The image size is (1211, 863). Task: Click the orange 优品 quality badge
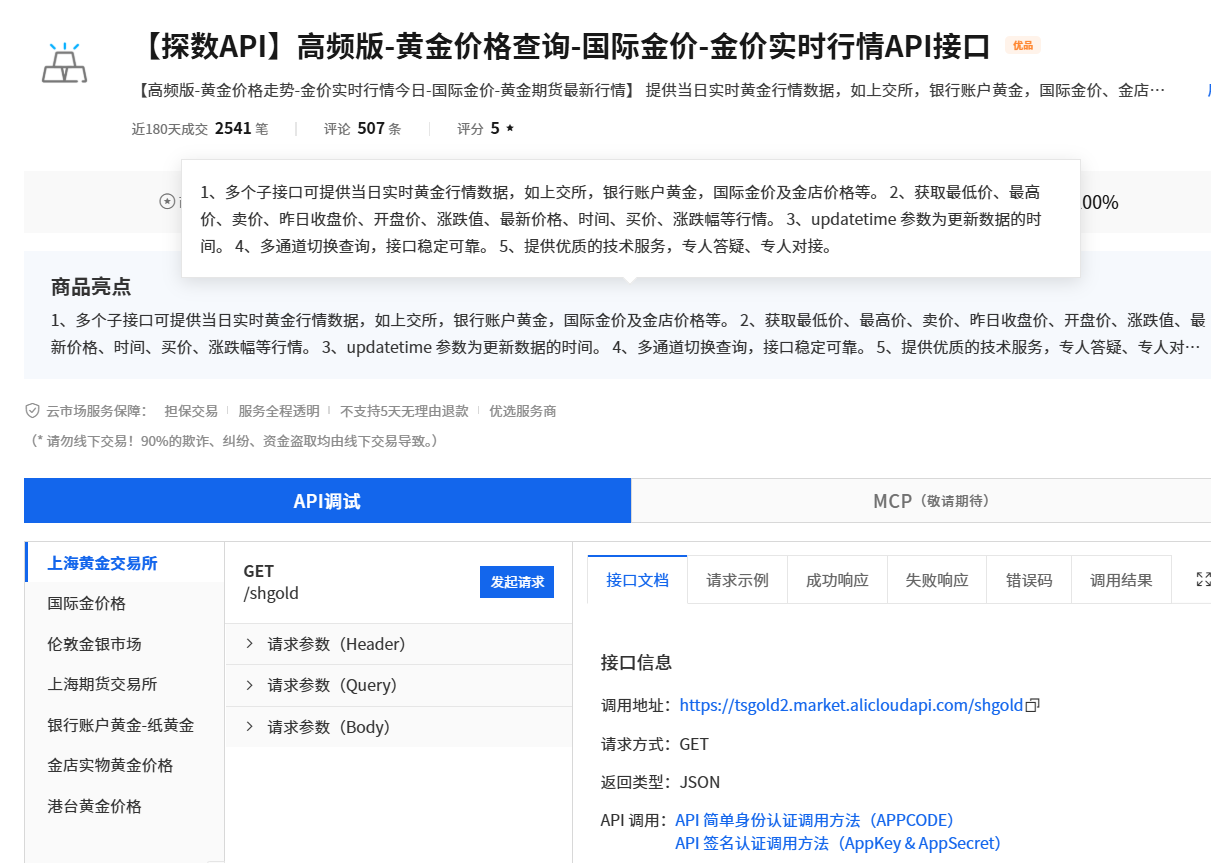(1022, 46)
